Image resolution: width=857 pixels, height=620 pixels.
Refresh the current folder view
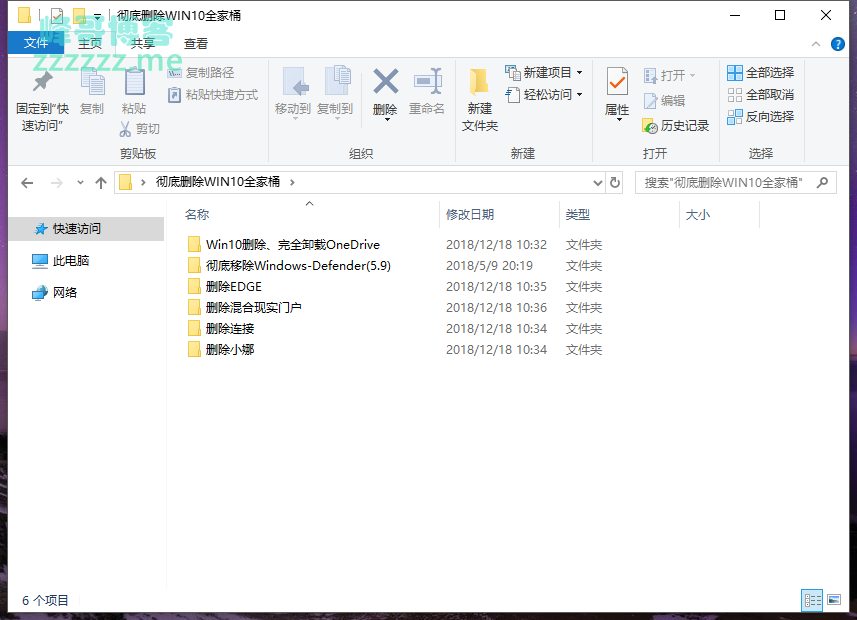pos(615,182)
